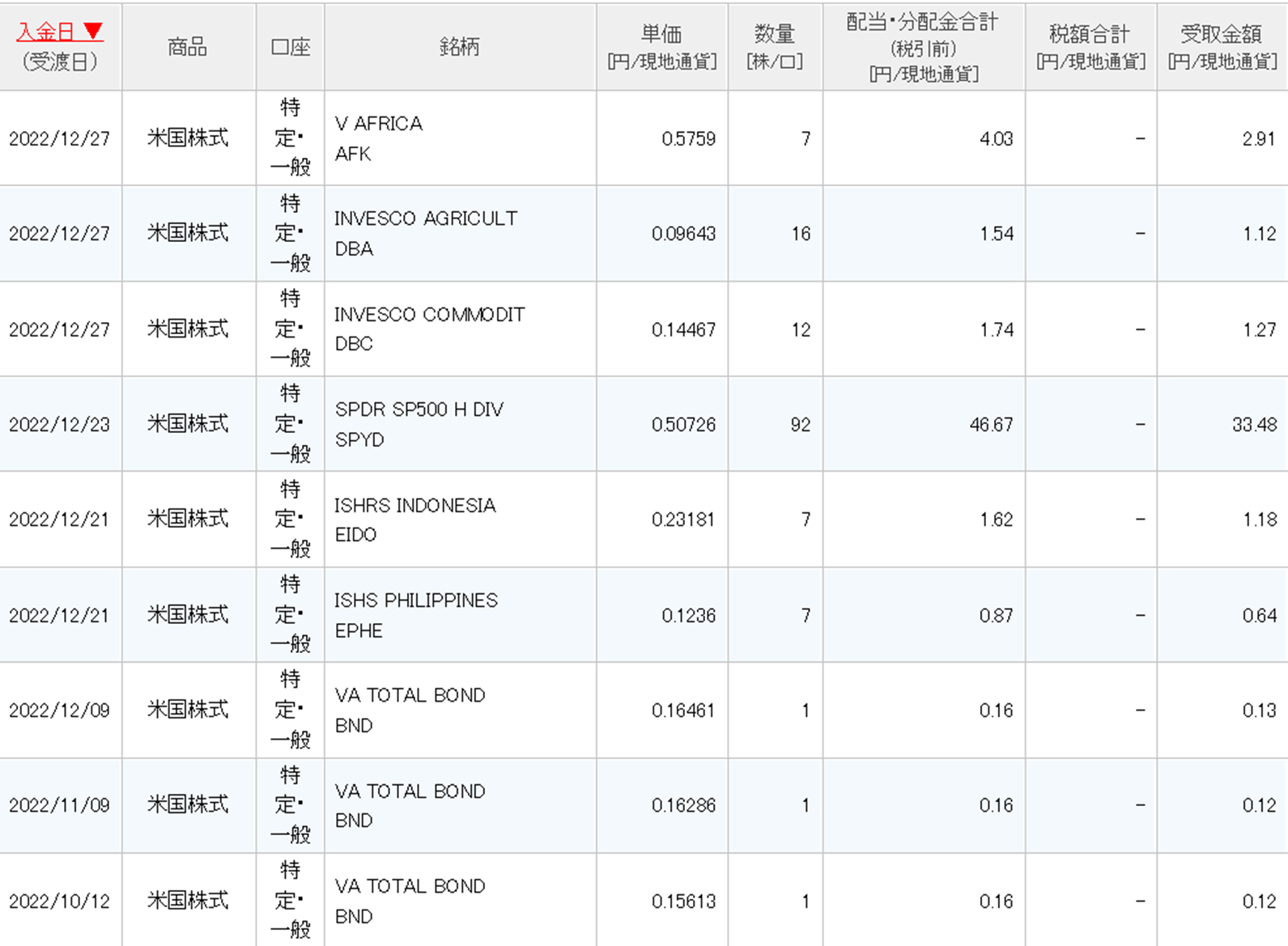Viewport: 1288px width, 946px height.
Task: Select the 2022/11/09 date cell
Action: point(59,805)
